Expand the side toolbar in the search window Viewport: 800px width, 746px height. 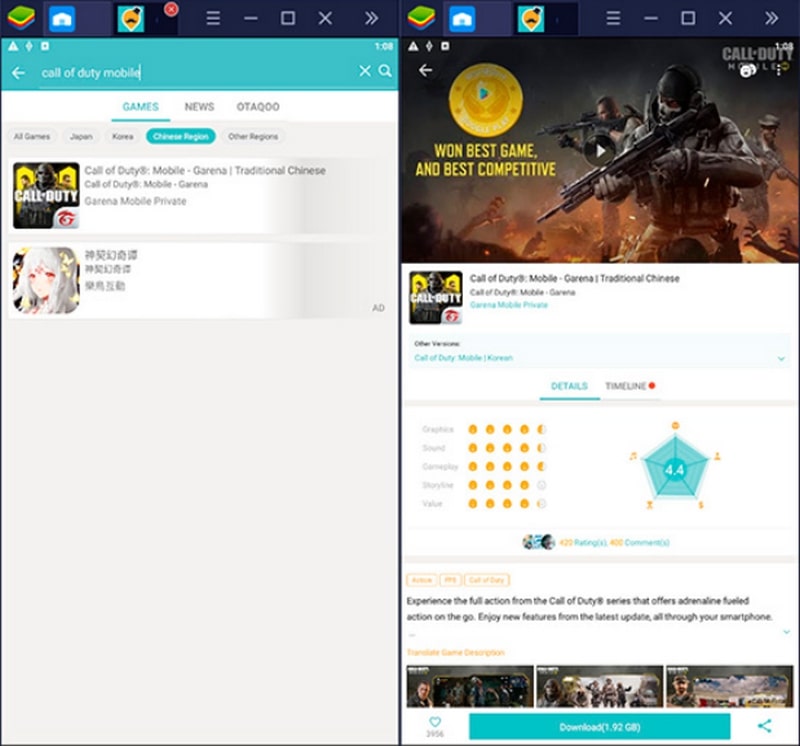(371, 19)
